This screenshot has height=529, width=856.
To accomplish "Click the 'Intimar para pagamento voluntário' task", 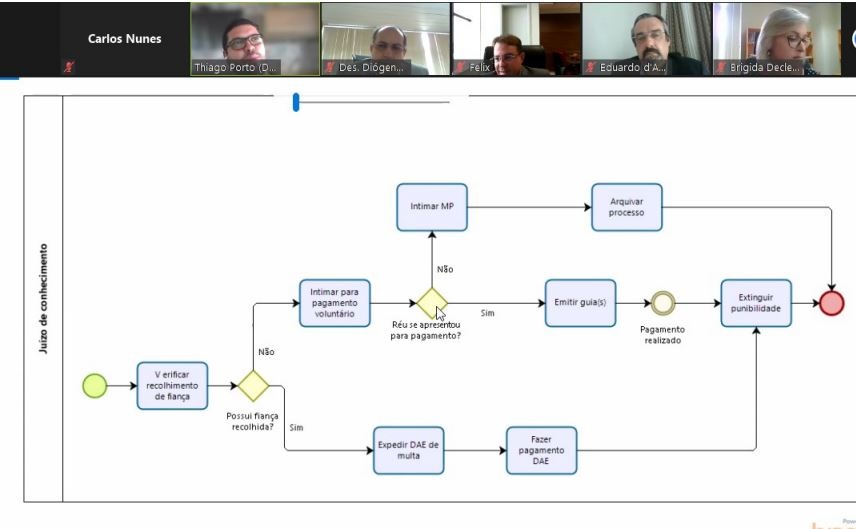I will click(x=335, y=303).
